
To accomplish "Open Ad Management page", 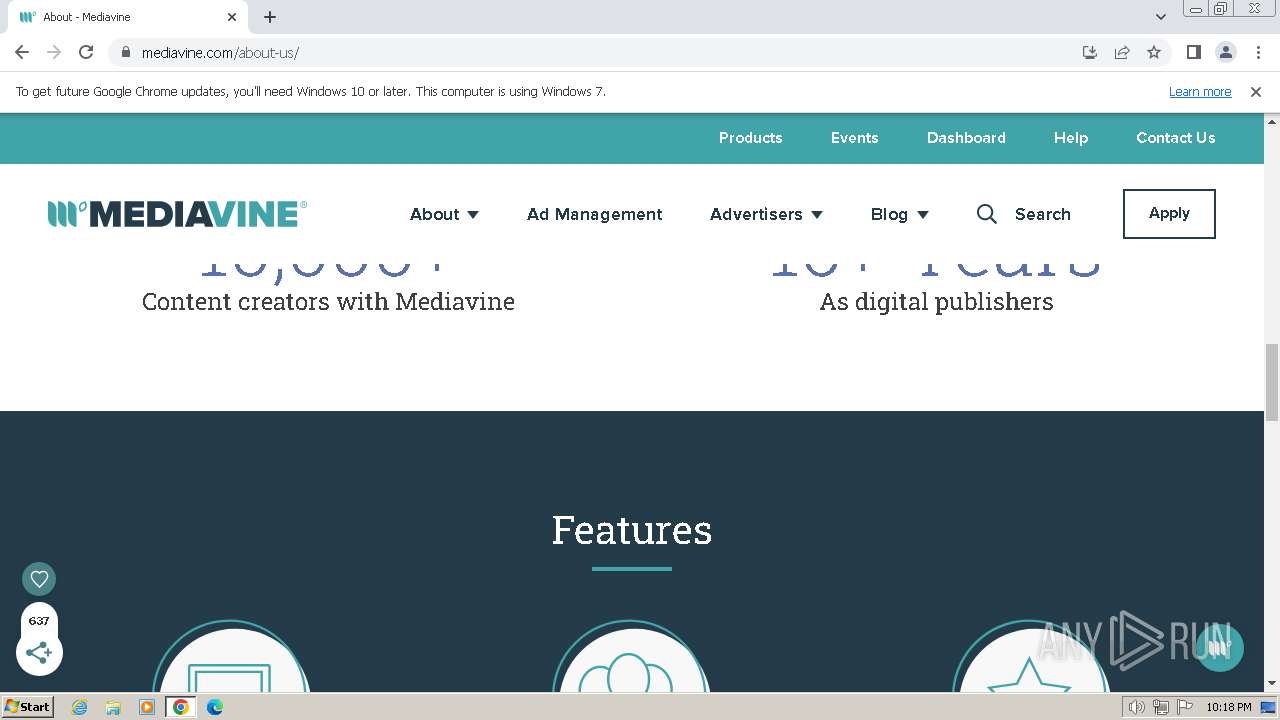I will click(594, 214).
